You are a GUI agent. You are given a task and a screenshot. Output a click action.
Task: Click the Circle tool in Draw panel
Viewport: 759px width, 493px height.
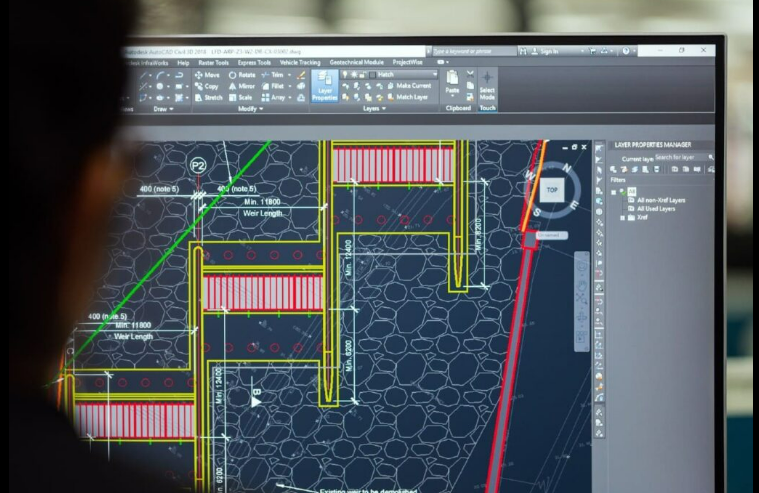[160, 86]
